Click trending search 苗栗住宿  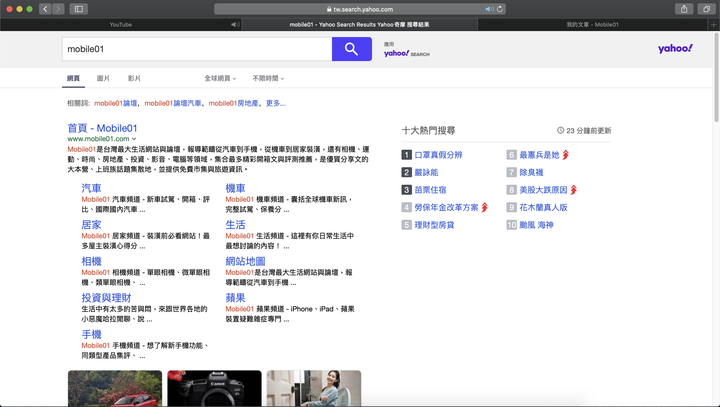pos(430,190)
